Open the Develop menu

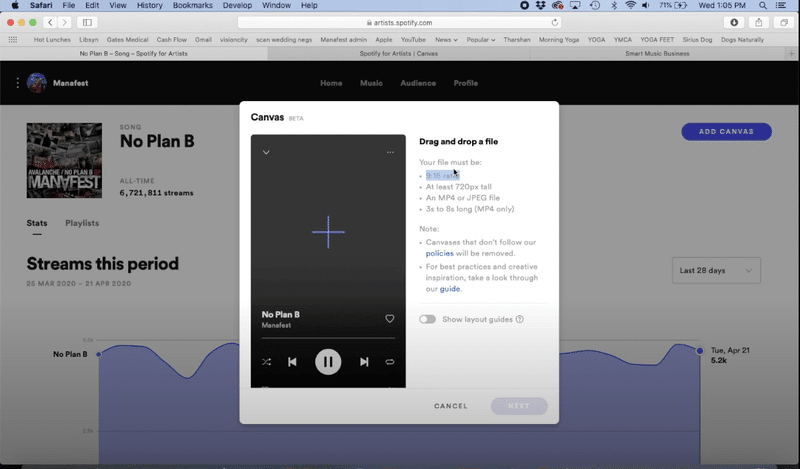point(237,6)
